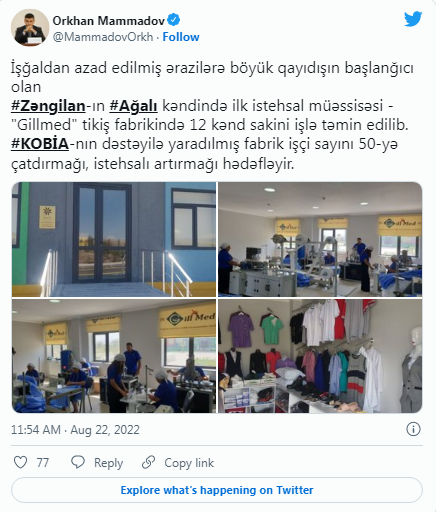Click the copy link chain icon
436x512 pixels.
[148, 462]
